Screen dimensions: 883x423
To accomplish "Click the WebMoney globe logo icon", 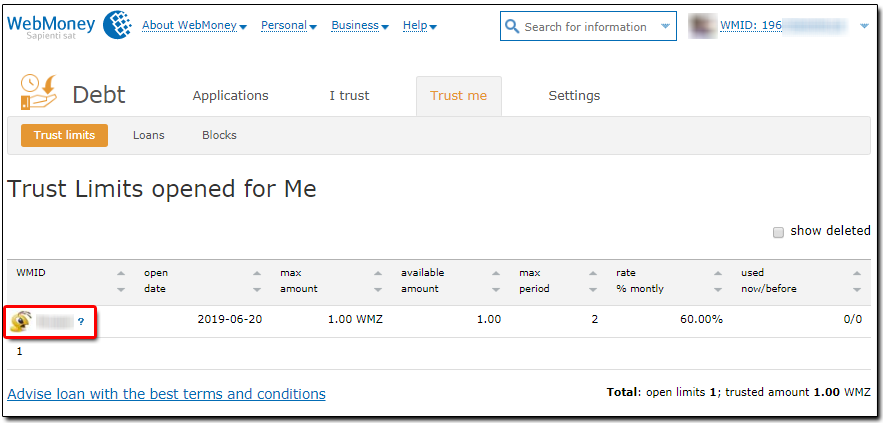I will click(117, 25).
